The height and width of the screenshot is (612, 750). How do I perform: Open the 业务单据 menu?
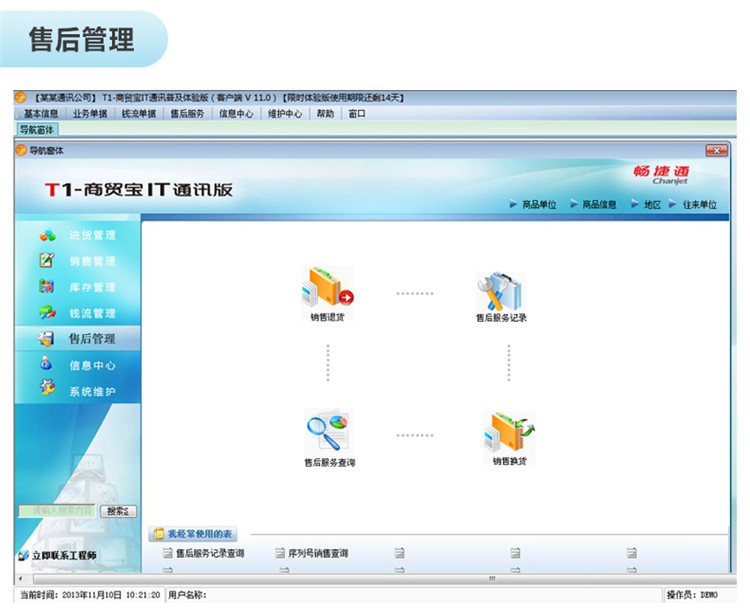90,114
